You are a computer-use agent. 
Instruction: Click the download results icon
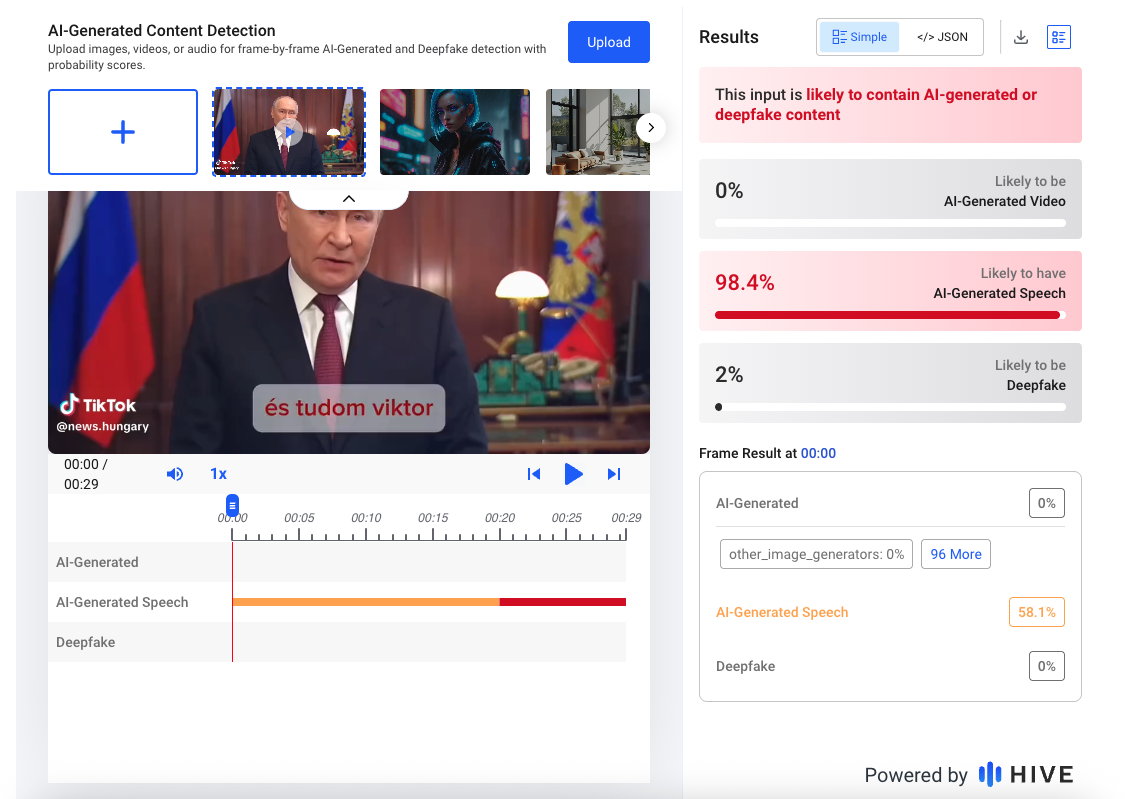click(x=1021, y=37)
